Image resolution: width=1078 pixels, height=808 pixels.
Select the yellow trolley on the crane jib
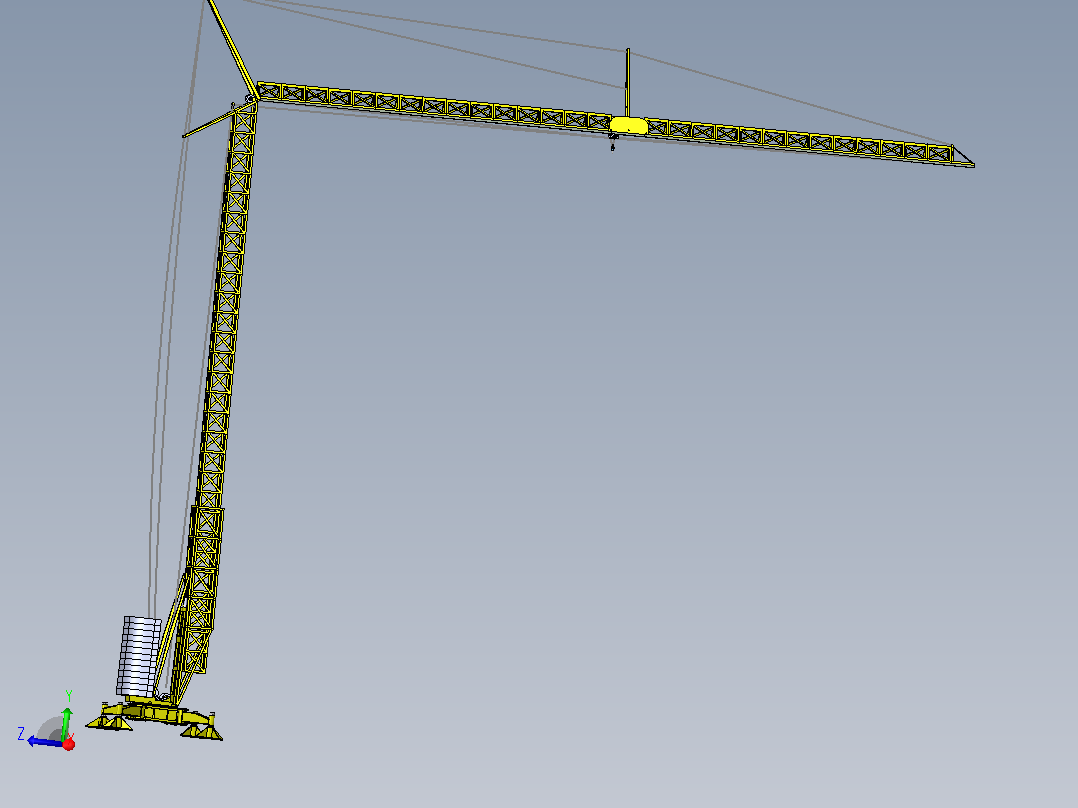coord(628,125)
